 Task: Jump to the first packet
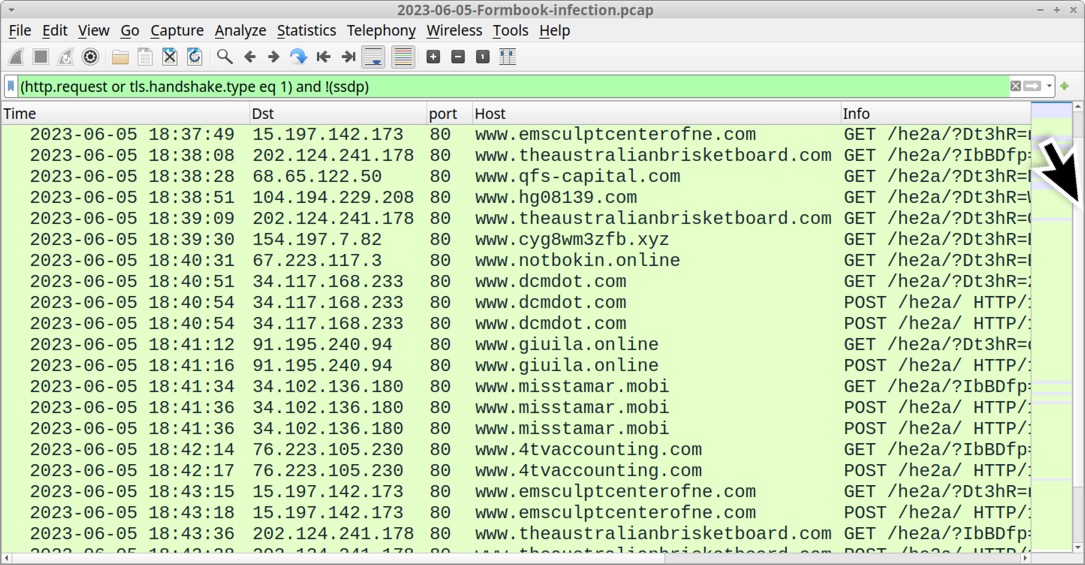(323, 57)
